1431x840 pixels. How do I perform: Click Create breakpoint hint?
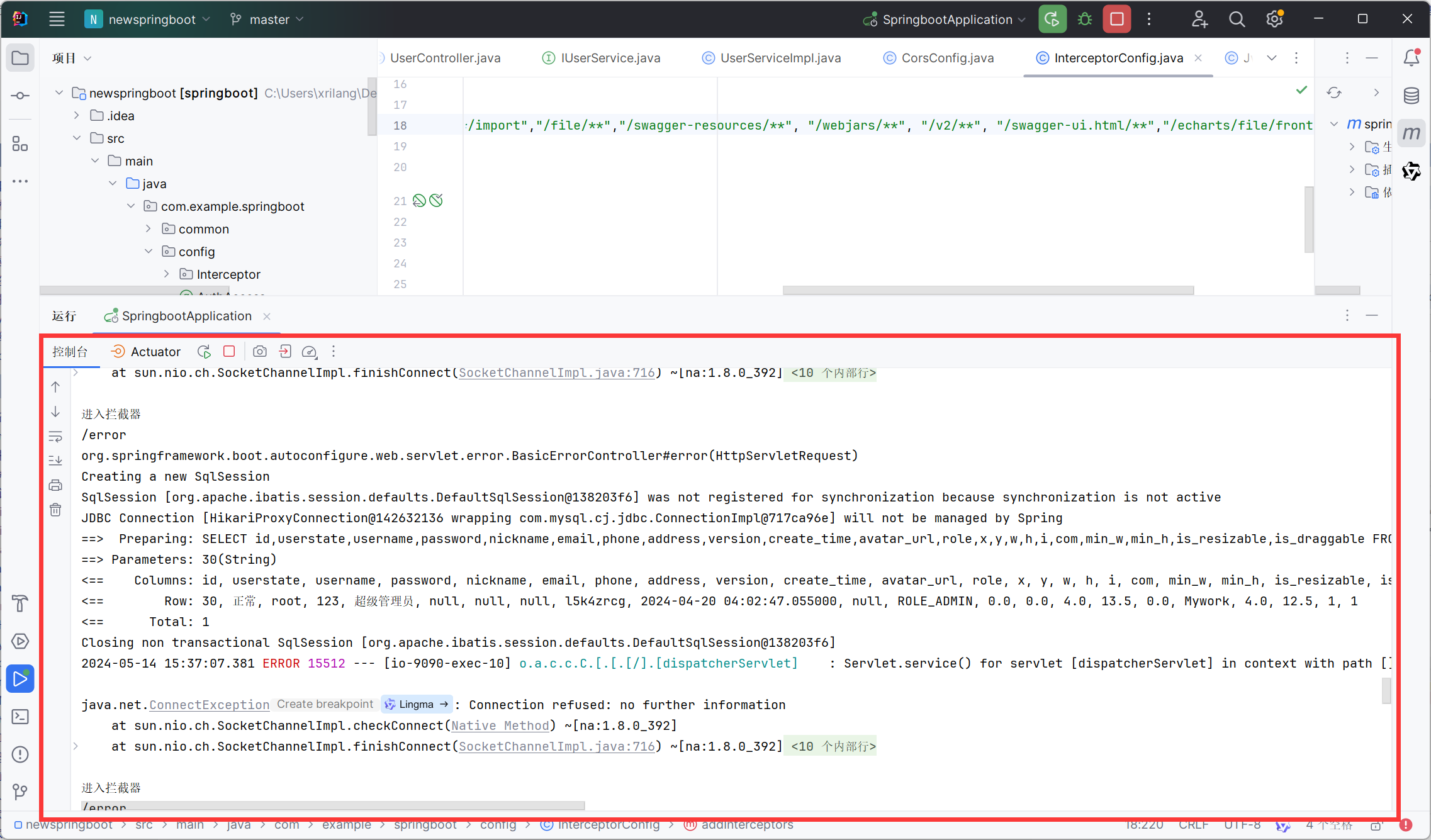click(325, 705)
